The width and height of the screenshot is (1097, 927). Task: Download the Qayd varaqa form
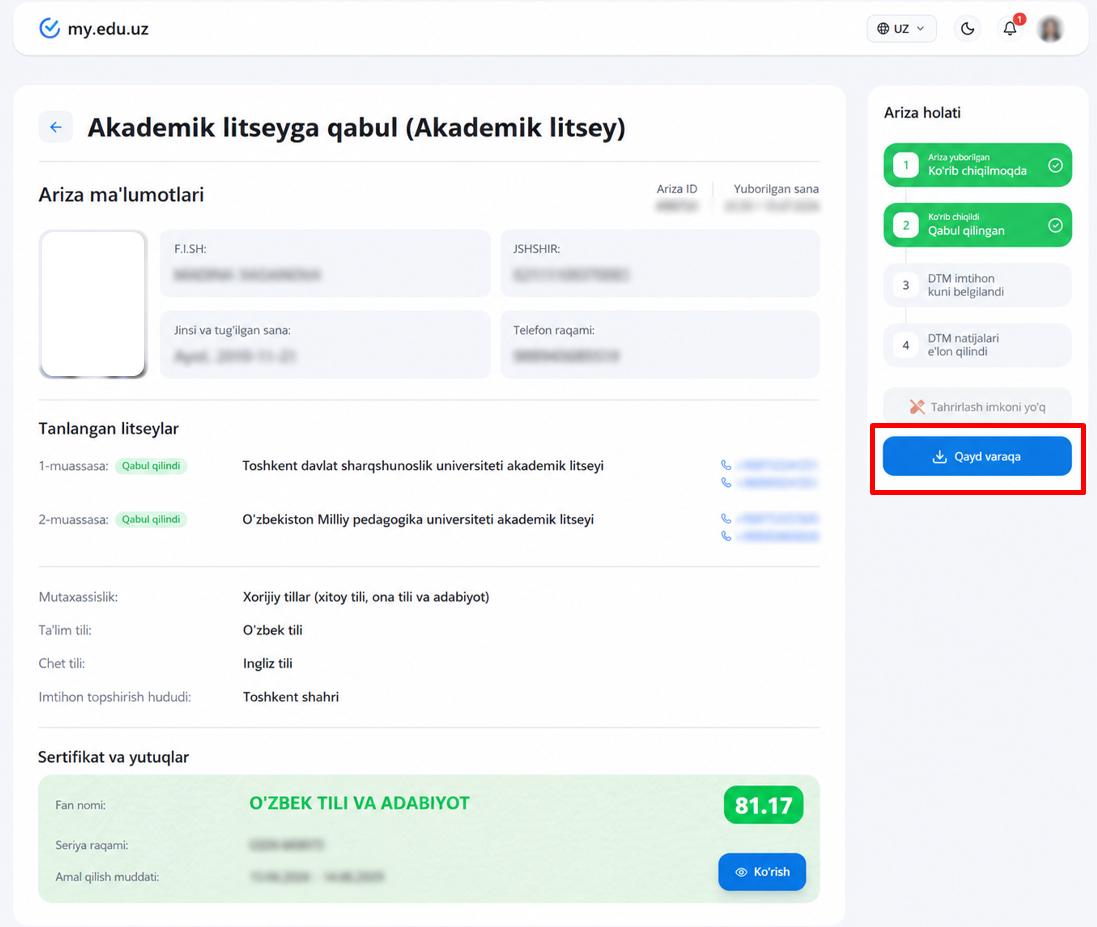click(x=977, y=456)
